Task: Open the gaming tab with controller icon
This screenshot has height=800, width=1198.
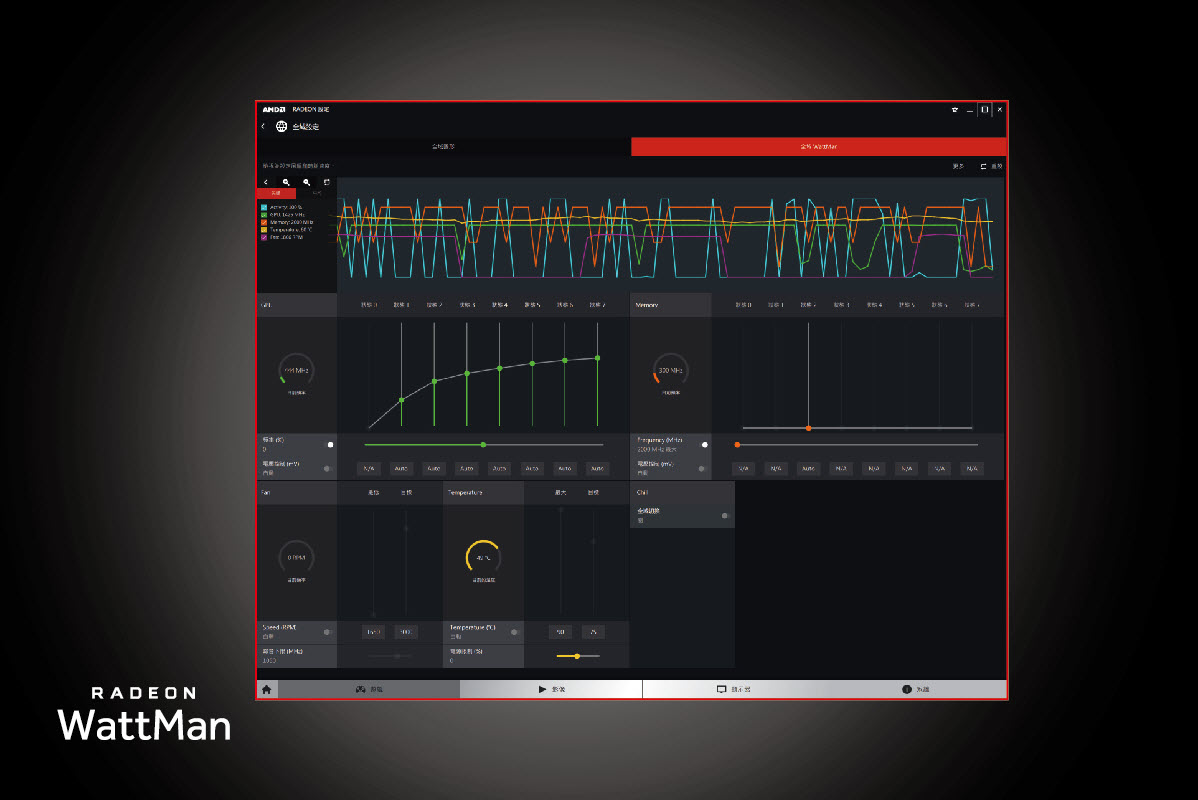Action: (368, 689)
